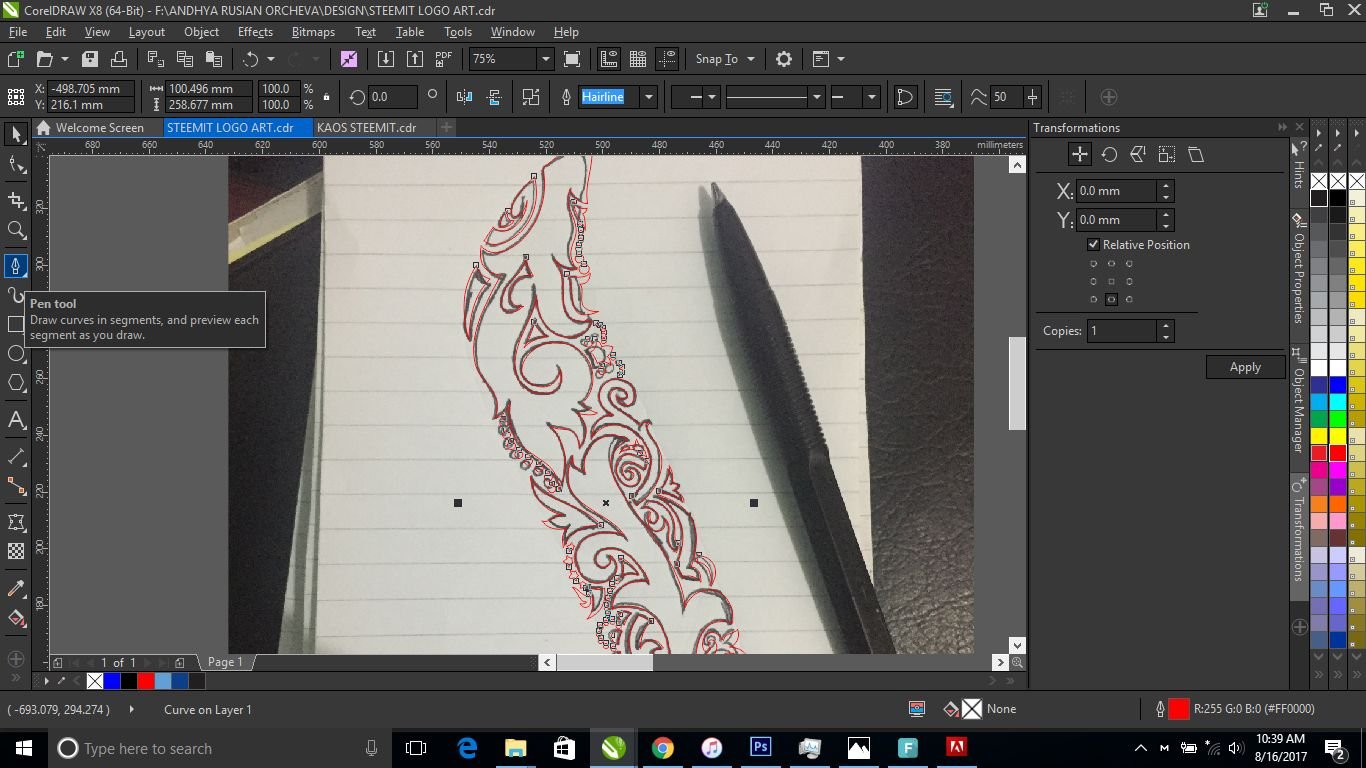
Task: Apply the transformation
Action: (1245, 367)
